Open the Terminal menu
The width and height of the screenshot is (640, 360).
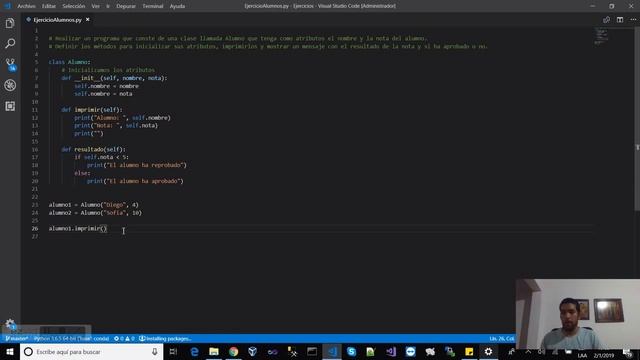pos(153,6)
